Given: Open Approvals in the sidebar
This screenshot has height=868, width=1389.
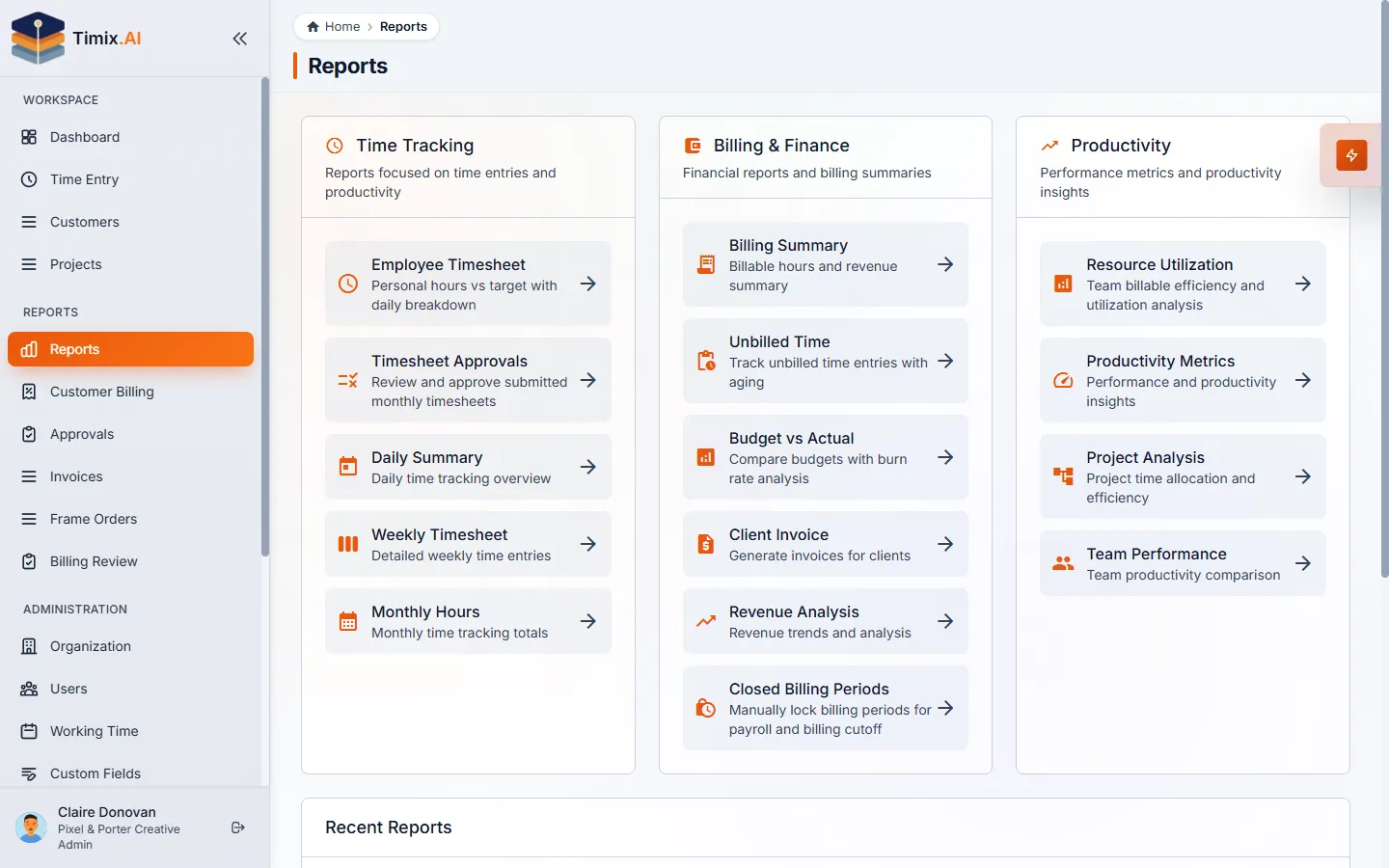Looking at the screenshot, I should pyautogui.click(x=130, y=434).
